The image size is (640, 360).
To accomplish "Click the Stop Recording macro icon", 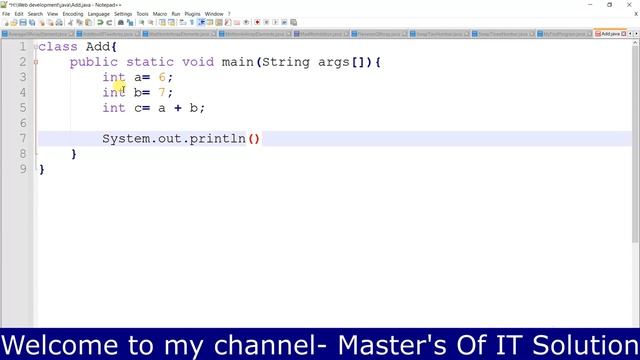I will point(267,22).
